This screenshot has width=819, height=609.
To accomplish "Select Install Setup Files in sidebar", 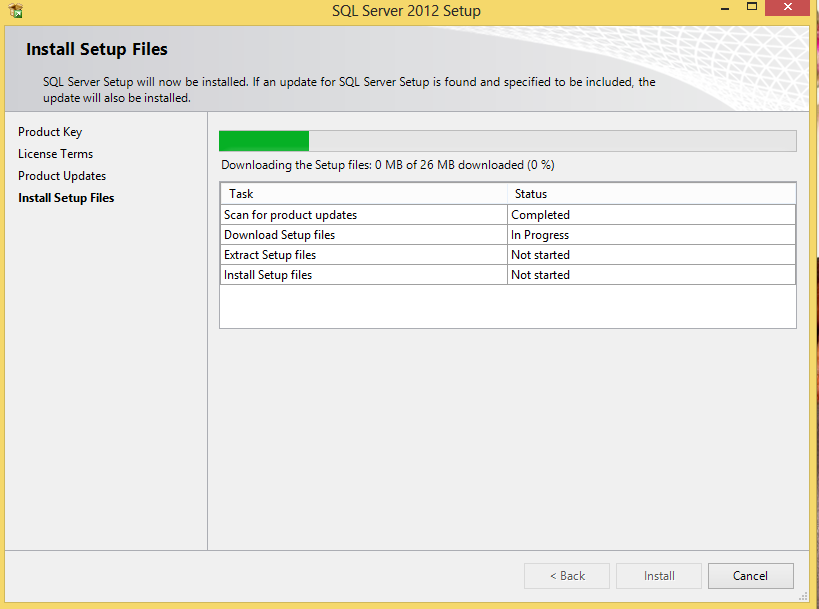I will click(66, 198).
